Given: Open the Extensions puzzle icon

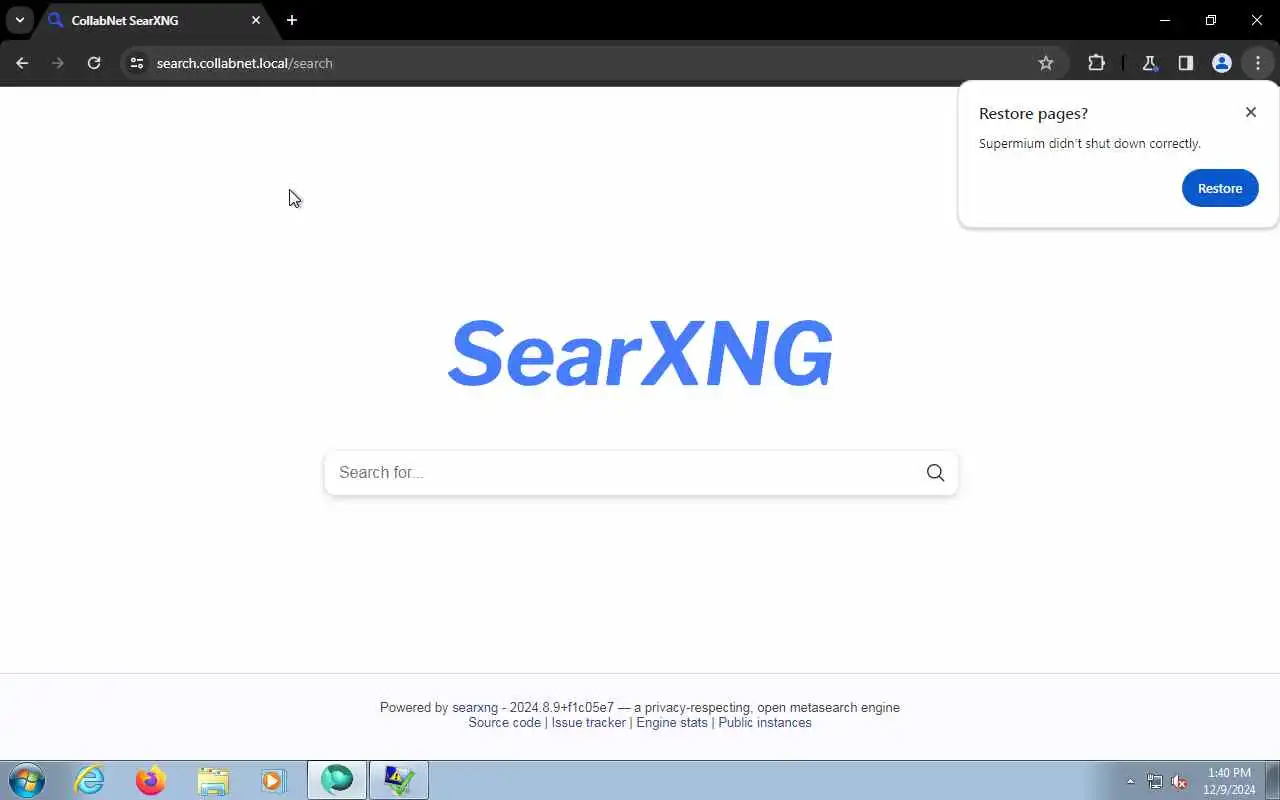Looking at the screenshot, I should point(1096,63).
